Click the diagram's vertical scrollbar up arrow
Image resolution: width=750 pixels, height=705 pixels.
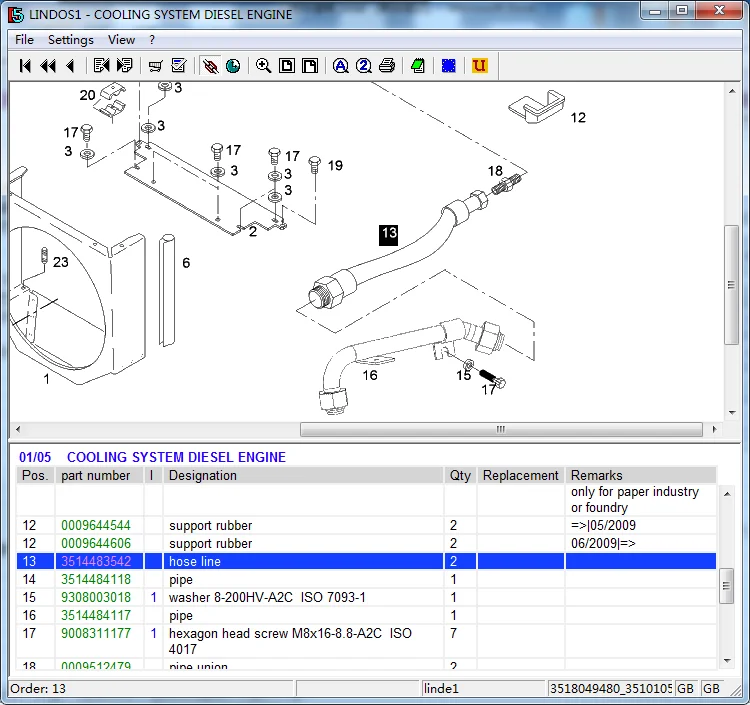(732, 91)
